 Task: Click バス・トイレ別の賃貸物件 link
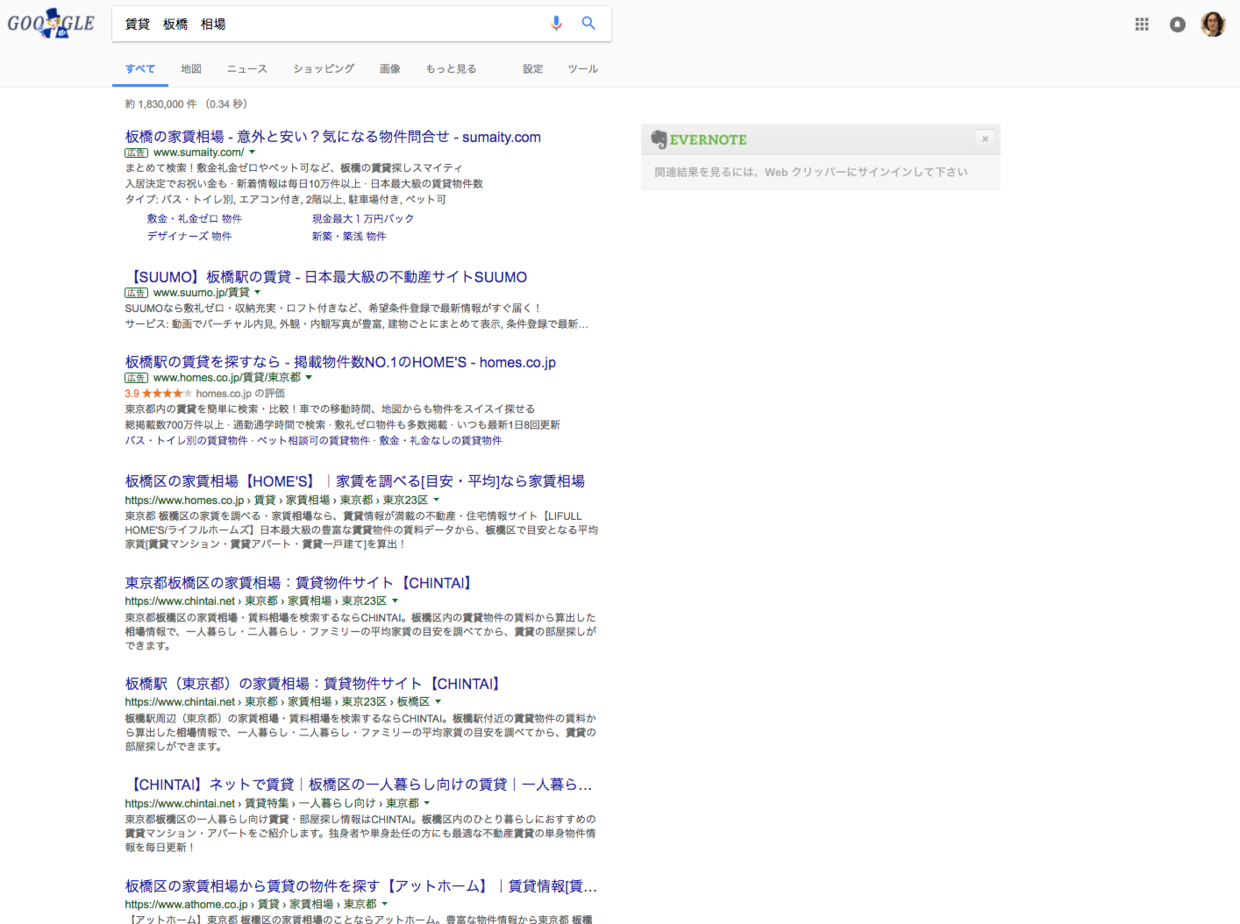tap(186, 440)
